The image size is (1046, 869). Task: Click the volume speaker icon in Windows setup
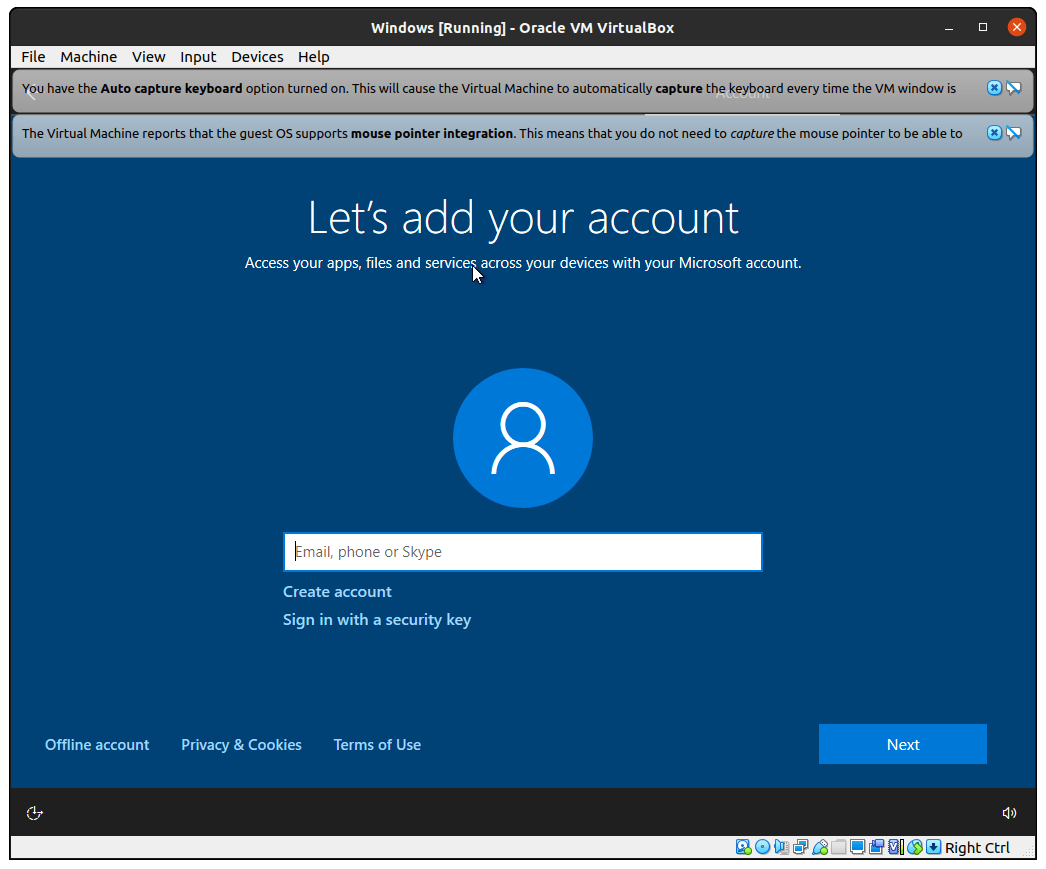point(1009,813)
